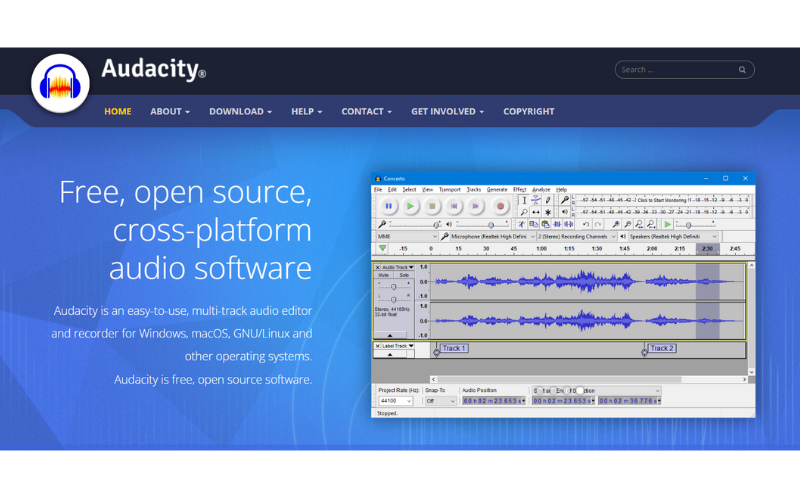The height and width of the screenshot is (500, 800).
Task: Open the Label Track name dropdown menu
Action: click(x=397, y=346)
